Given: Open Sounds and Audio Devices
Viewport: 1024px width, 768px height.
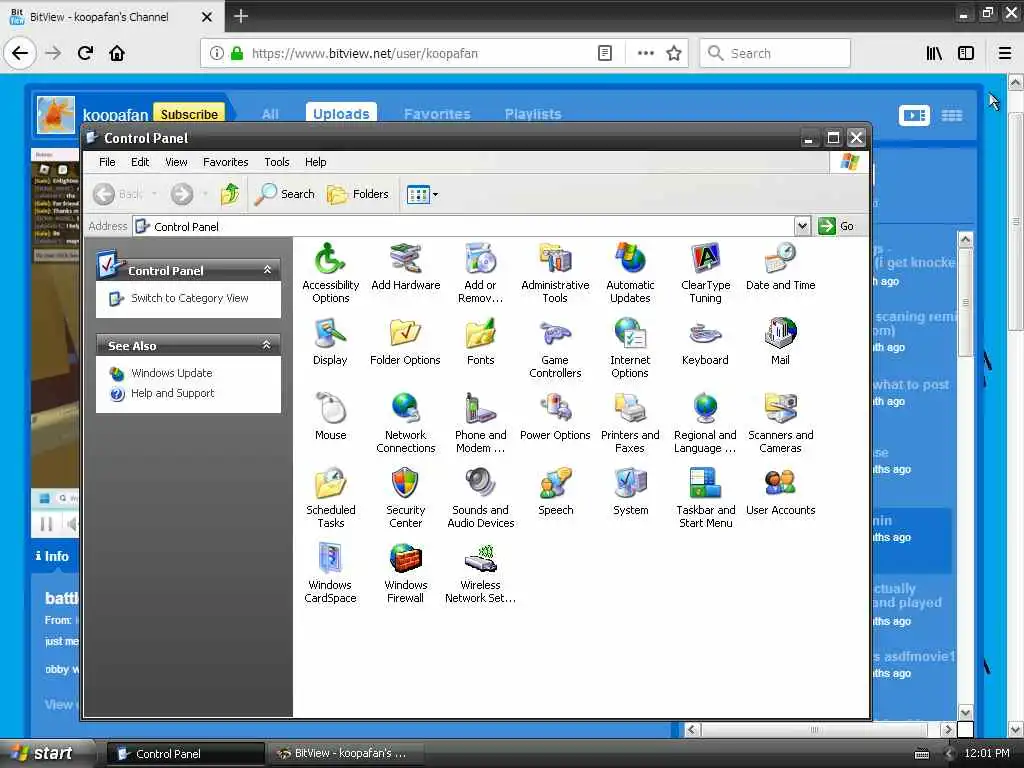Looking at the screenshot, I should 481,498.
